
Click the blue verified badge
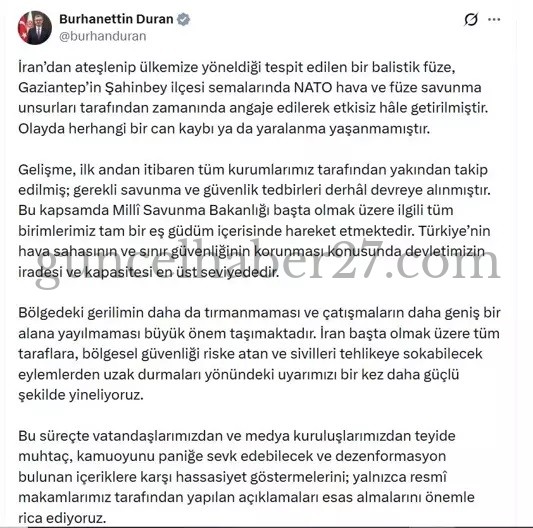pyautogui.click(x=184, y=19)
